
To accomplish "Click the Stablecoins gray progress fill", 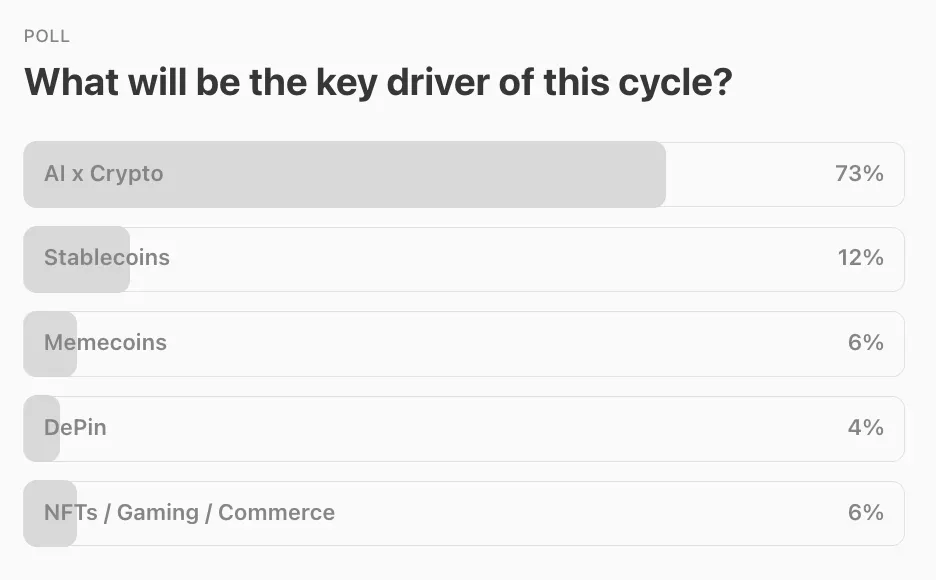I will (x=76, y=259).
